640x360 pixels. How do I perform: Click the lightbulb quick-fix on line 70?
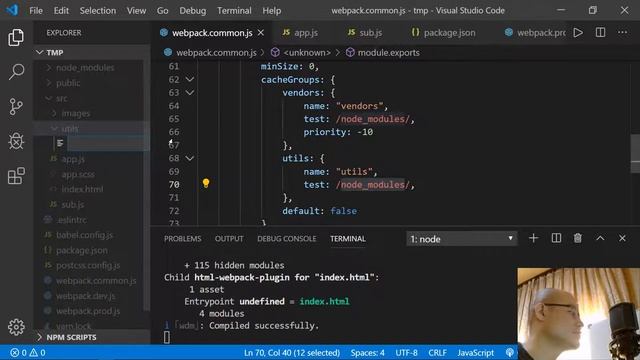coord(206,183)
